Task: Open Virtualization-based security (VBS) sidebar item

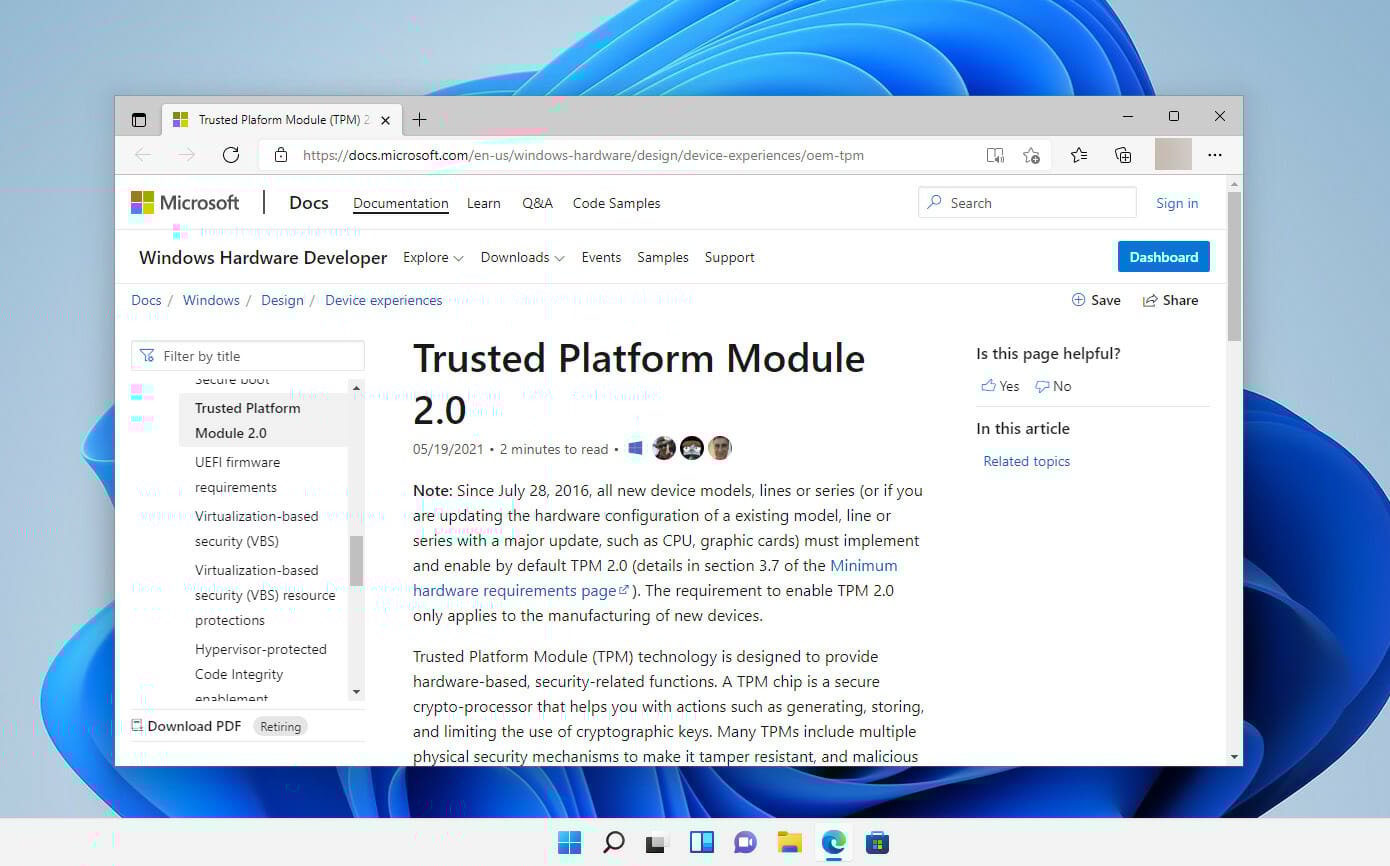Action: (x=256, y=529)
